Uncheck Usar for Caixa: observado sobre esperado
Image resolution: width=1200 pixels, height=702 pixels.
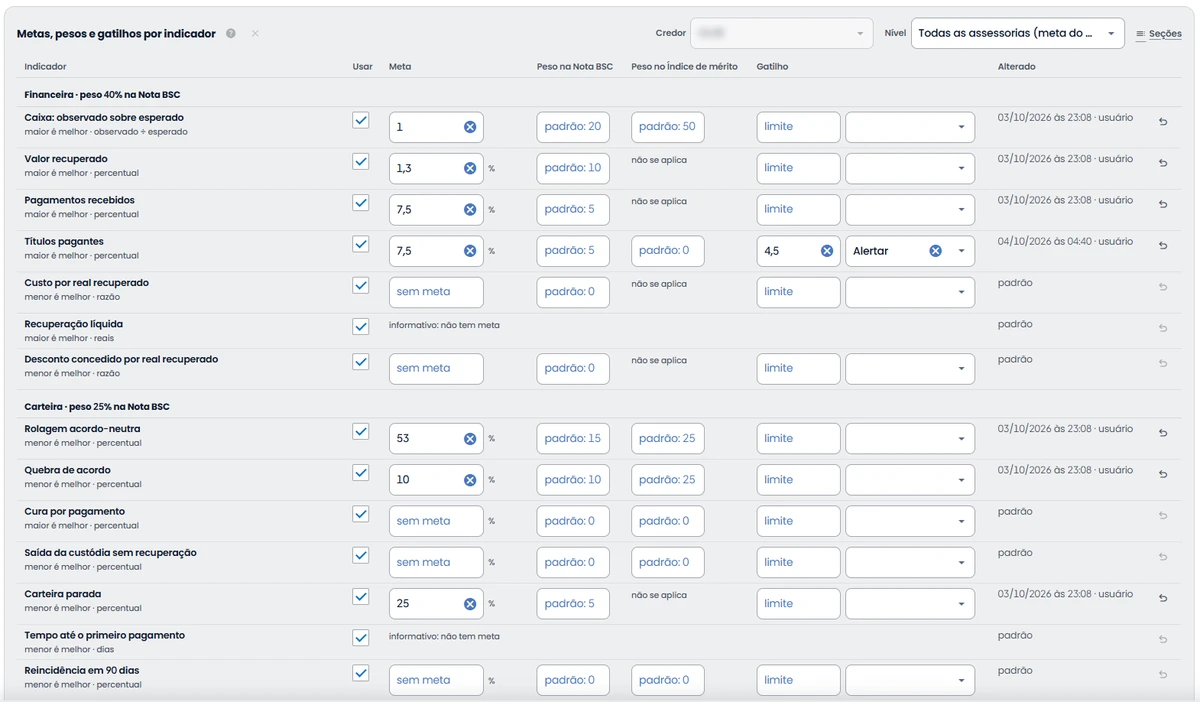(361, 120)
